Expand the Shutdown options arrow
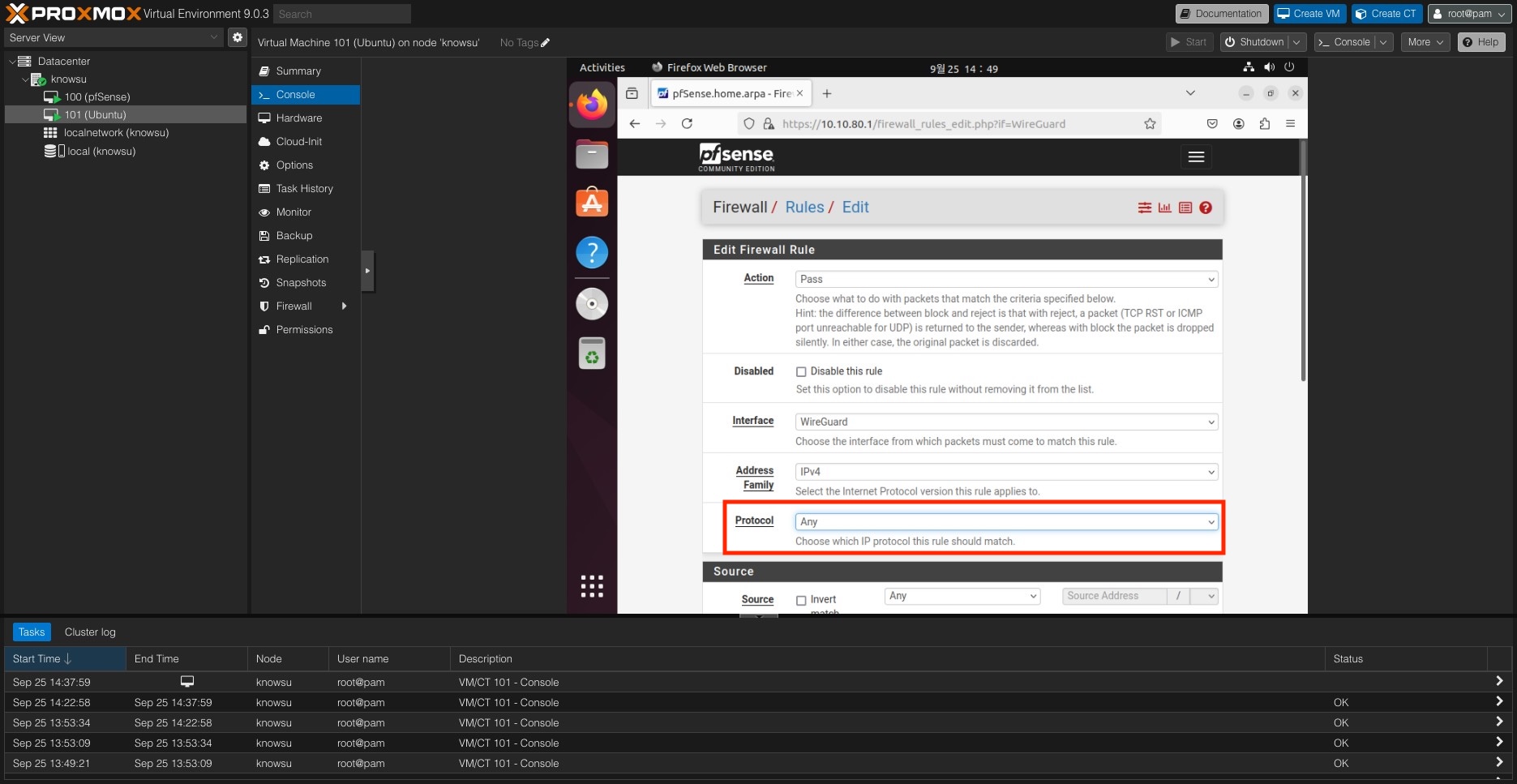 (x=1297, y=42)
